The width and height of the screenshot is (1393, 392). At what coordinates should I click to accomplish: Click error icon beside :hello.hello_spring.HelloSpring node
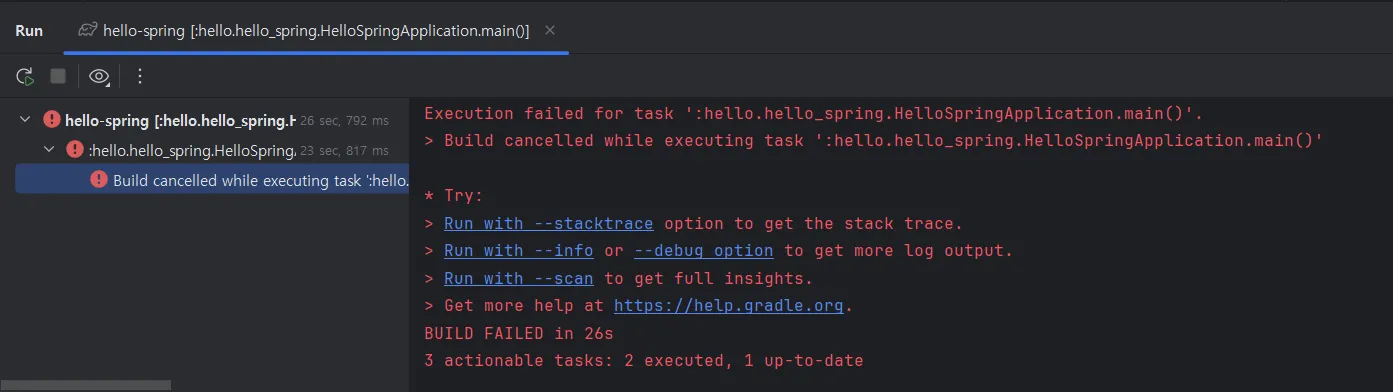[75, 150]
